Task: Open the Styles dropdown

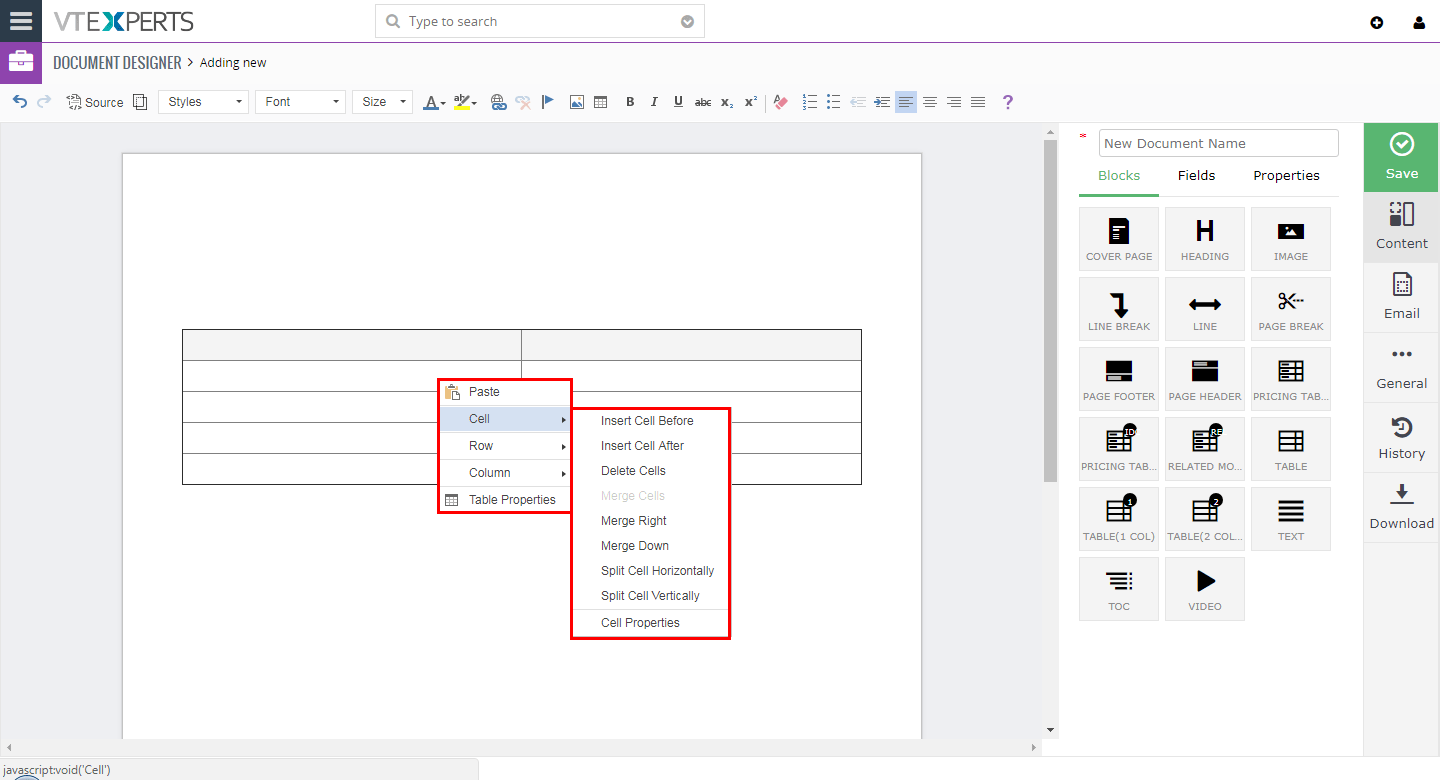Action: tap(203, 101)
